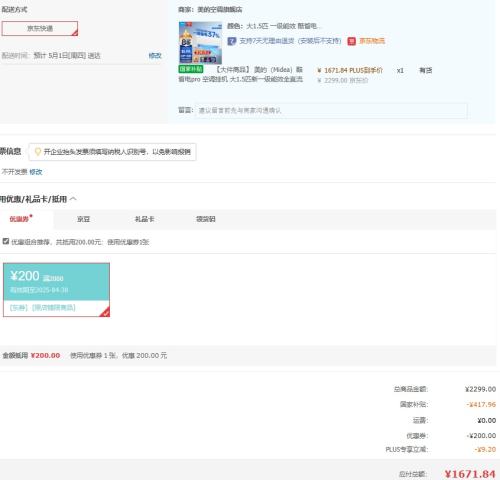Click the red checkmark corner on ¥200 coupon
Viewport: 500px width, 480px height.
[105, 312]
